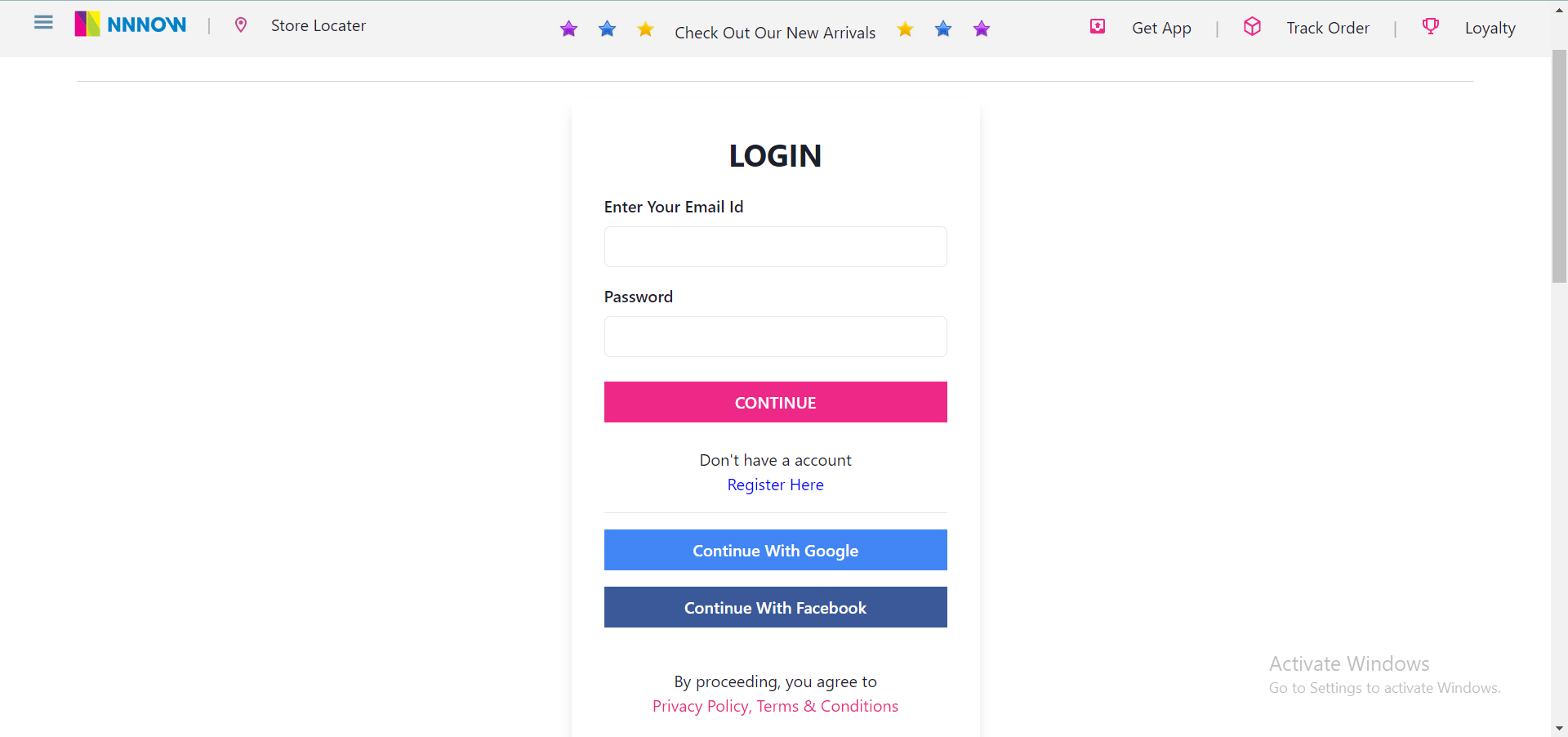
Task: Open the Register Here link
Action: (774, 484)
